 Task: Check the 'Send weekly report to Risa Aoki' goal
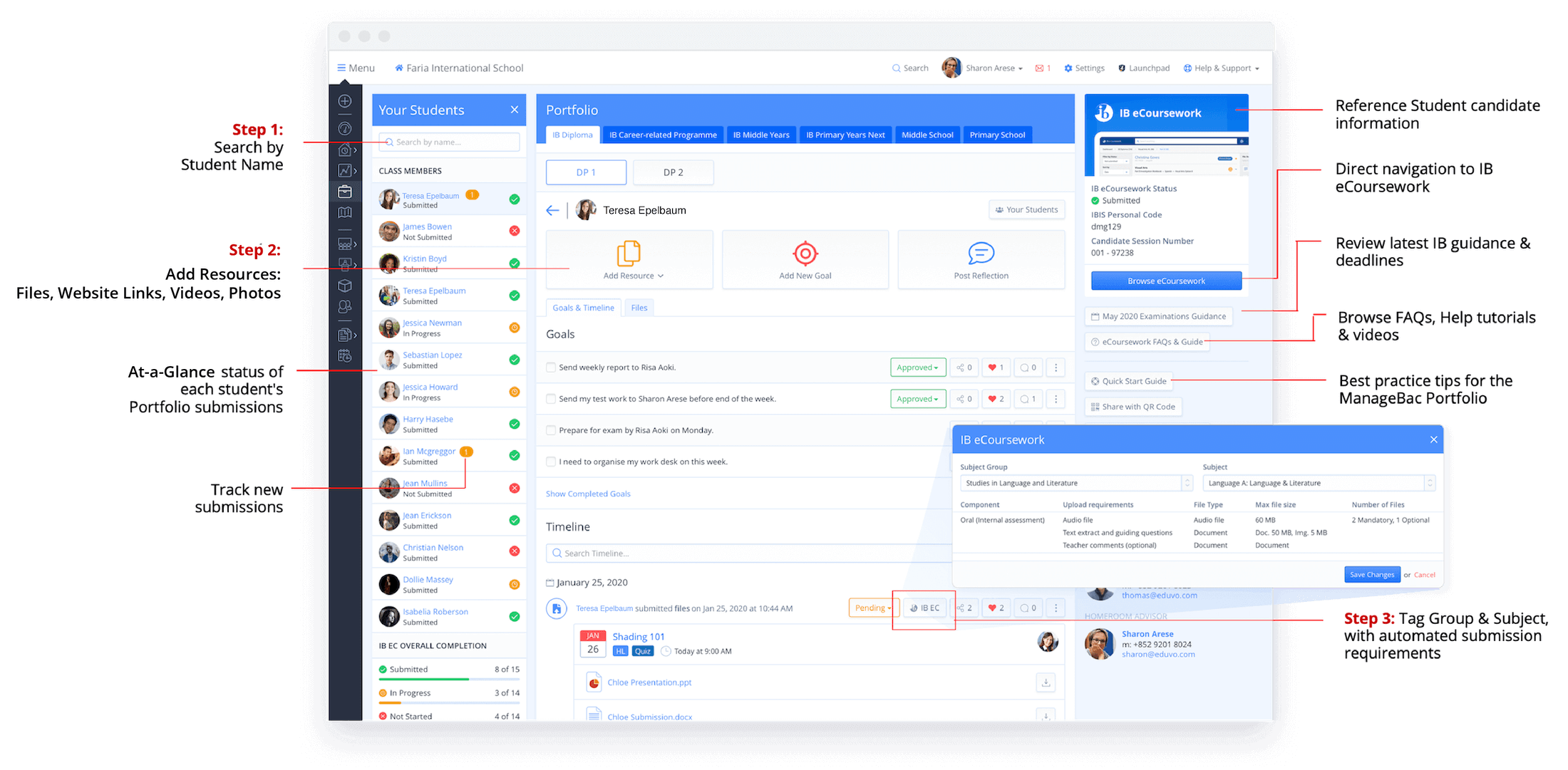[551, 368]
